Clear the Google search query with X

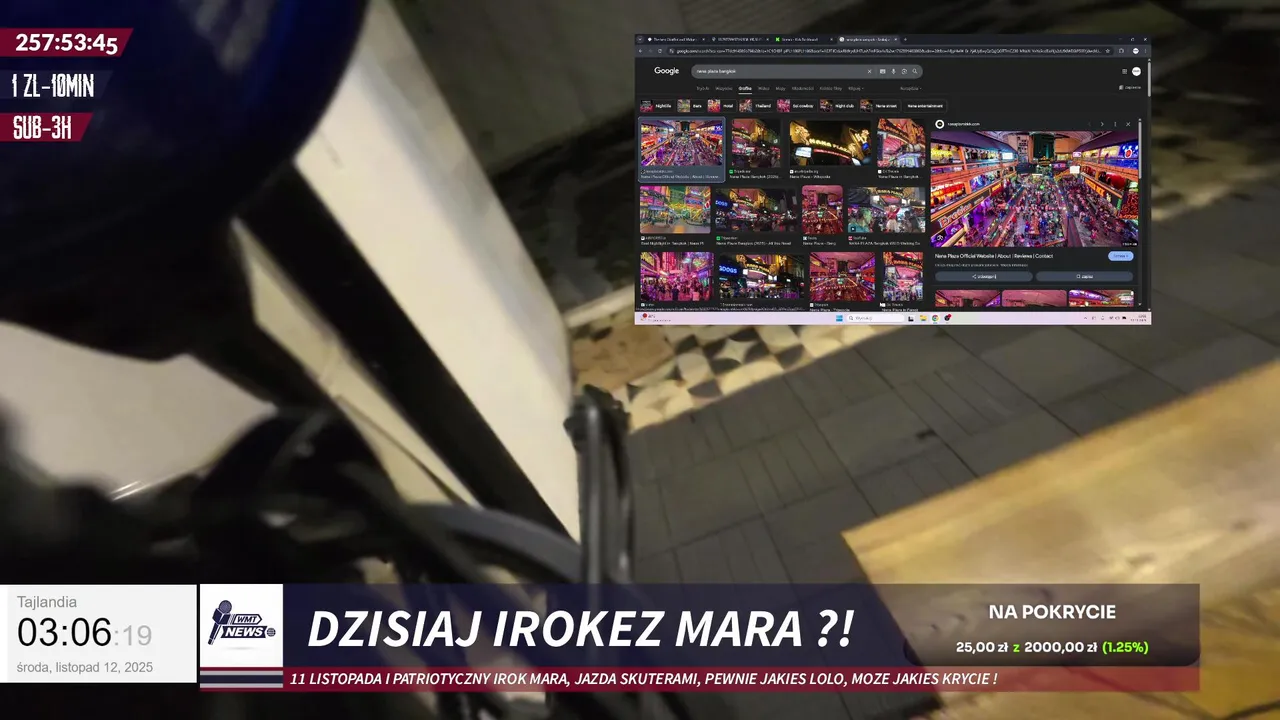click(x=869, y=71)
